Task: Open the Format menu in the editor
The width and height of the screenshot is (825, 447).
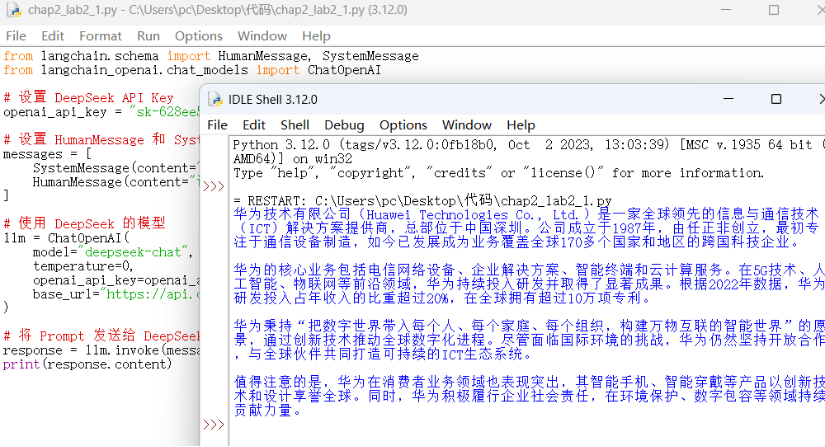Action: coord(100,36)
